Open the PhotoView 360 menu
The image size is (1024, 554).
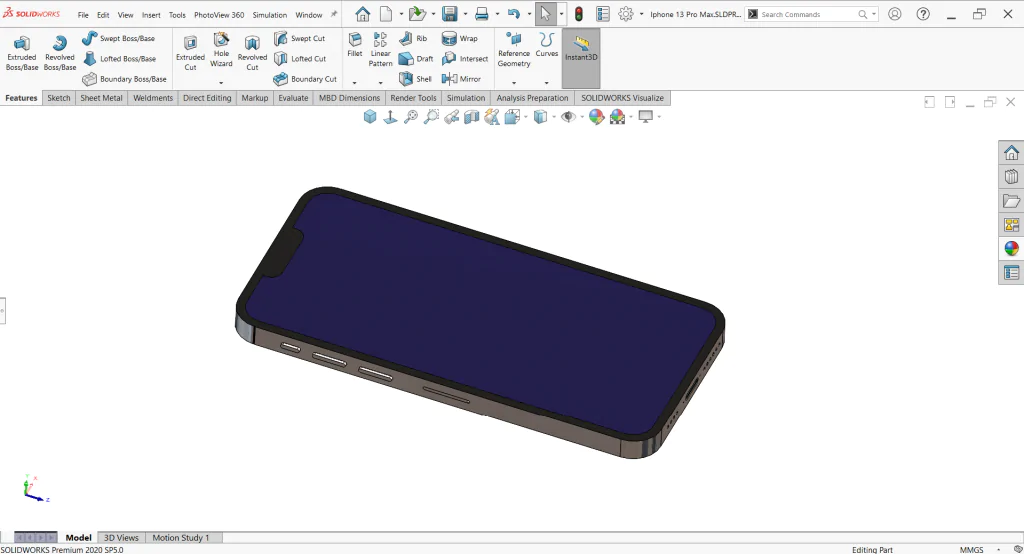(x=219, y=14)
